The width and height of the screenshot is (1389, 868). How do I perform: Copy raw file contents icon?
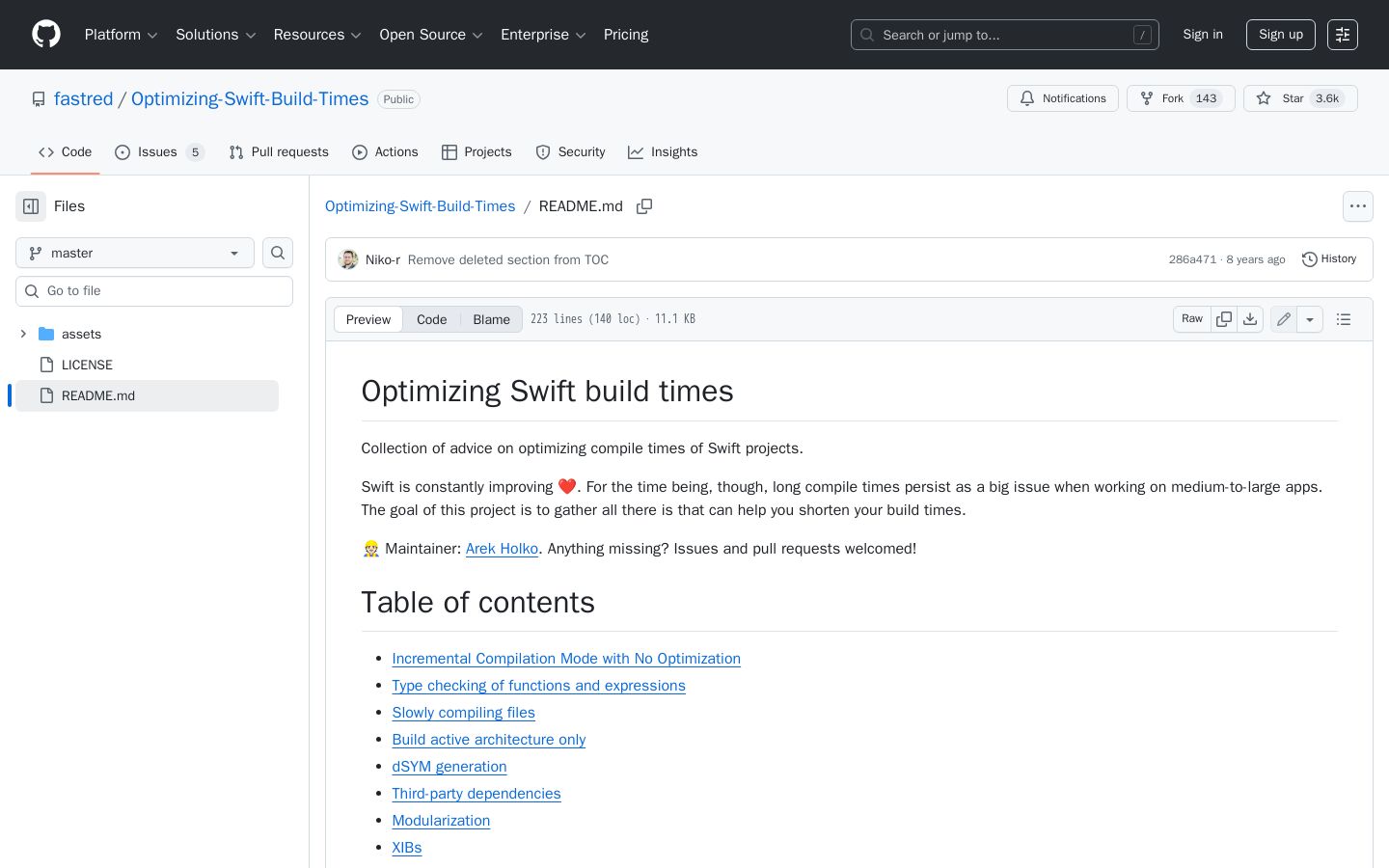pos(1224,319)
